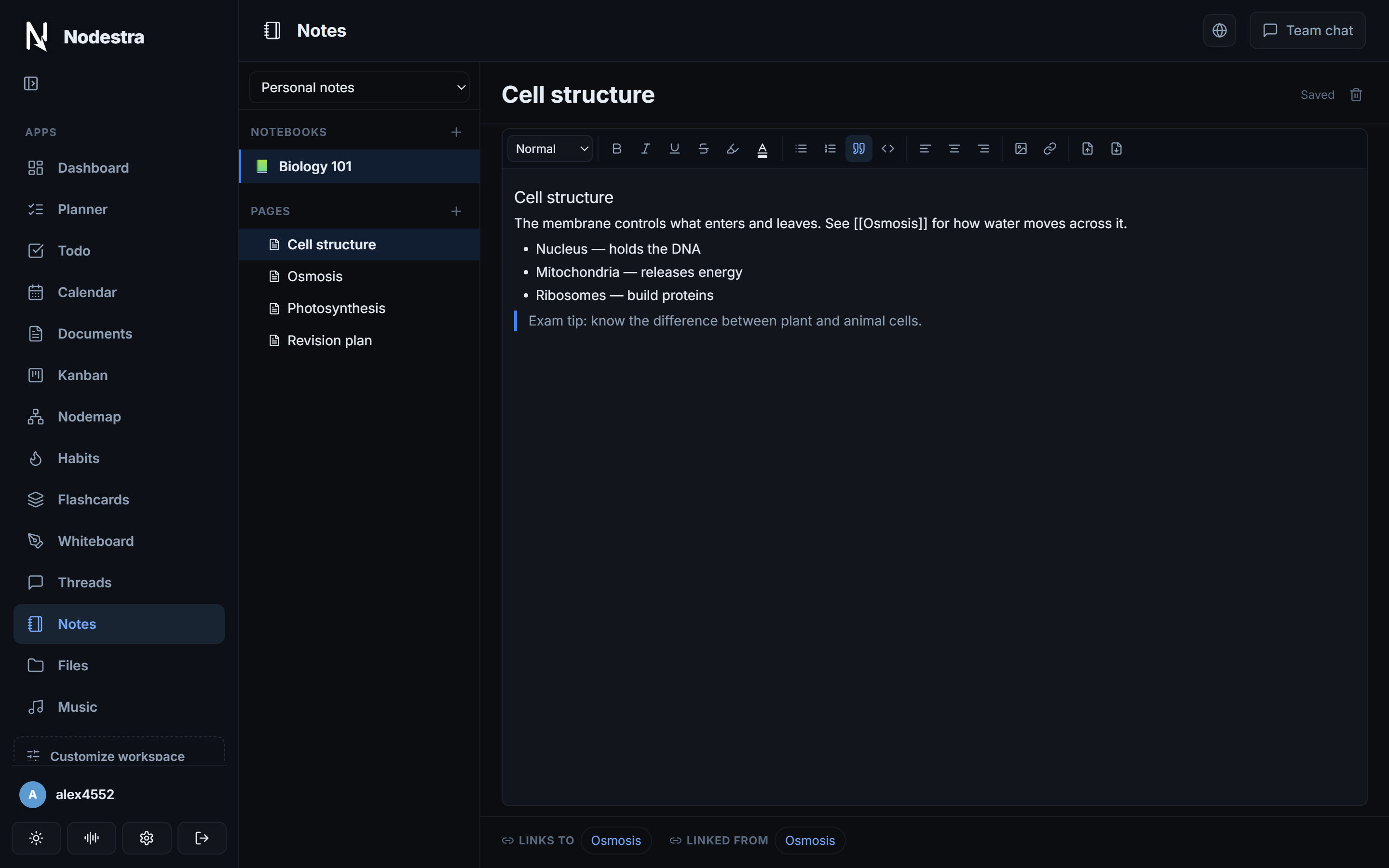
Task: Go to Dashboard
Action: pyautogui.click(x=119, y=168)
